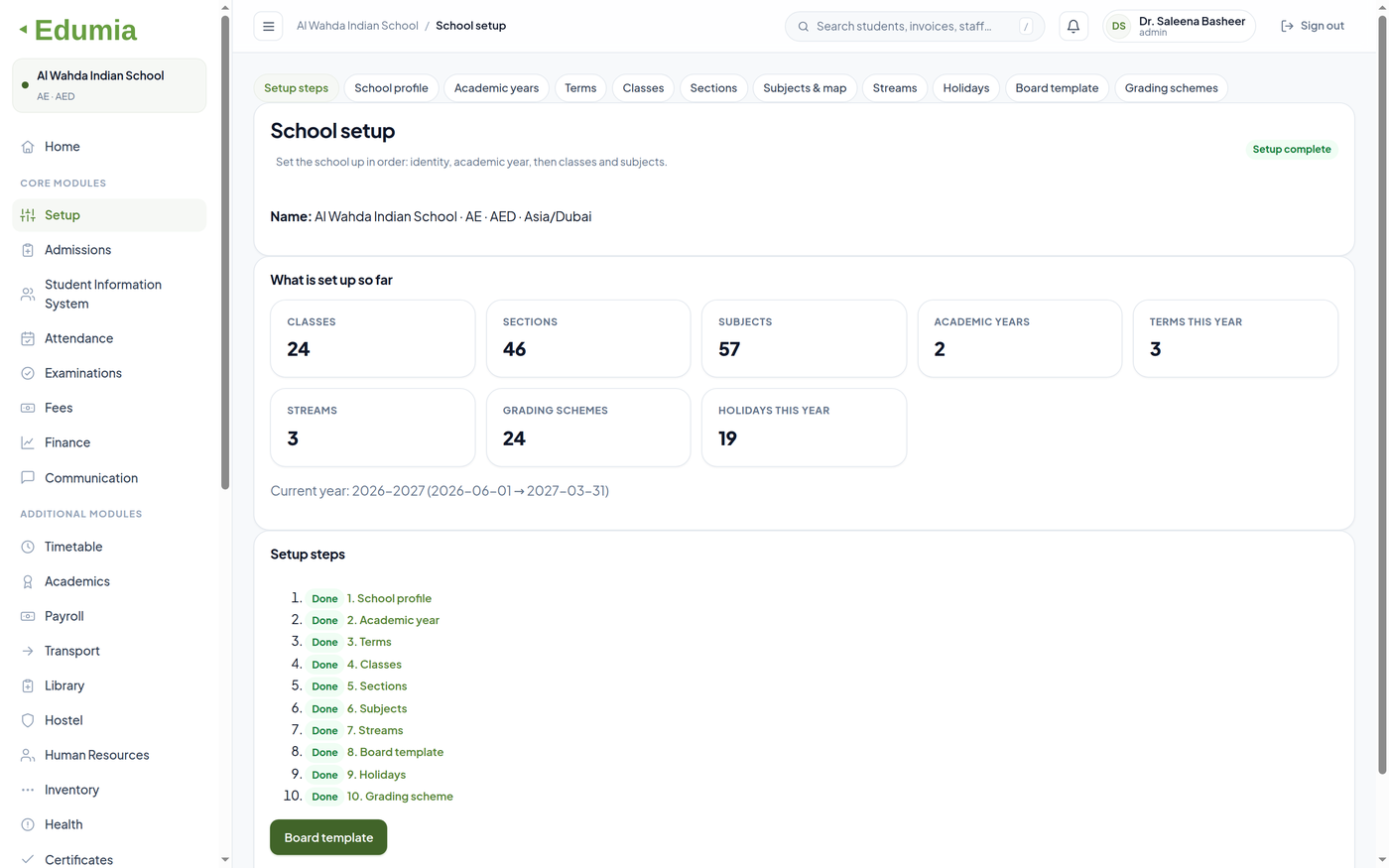Click the Board template button
1389x868 pixels.
point(328,837)
